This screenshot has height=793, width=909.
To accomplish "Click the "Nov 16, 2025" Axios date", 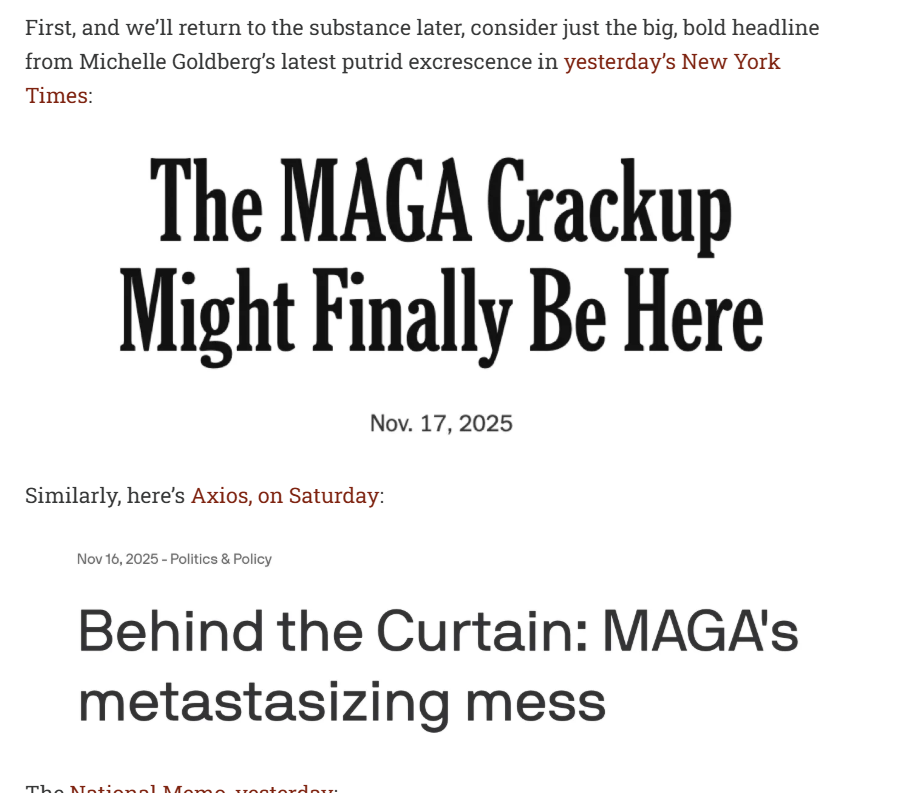I will [117, 559].
